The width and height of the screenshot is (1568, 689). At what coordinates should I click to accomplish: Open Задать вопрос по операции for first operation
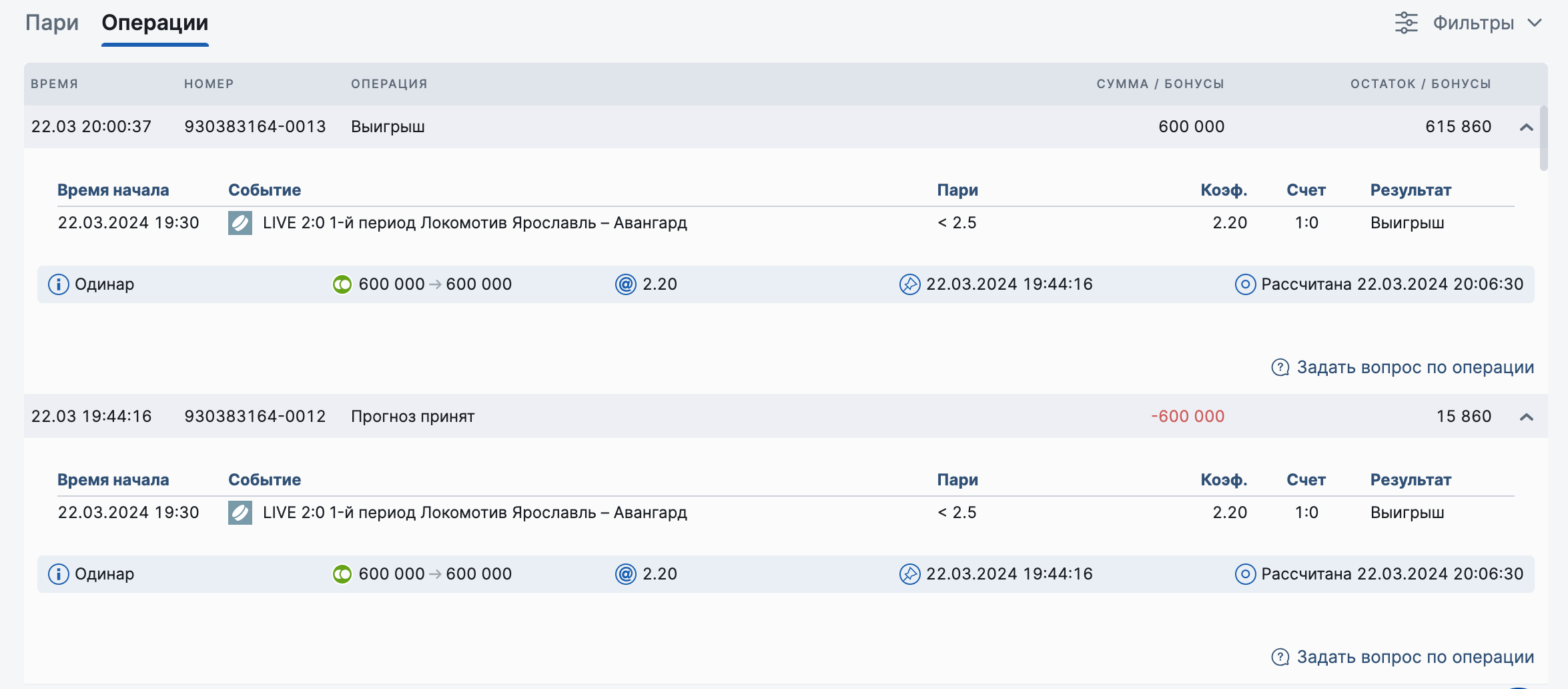point(1415,368)
